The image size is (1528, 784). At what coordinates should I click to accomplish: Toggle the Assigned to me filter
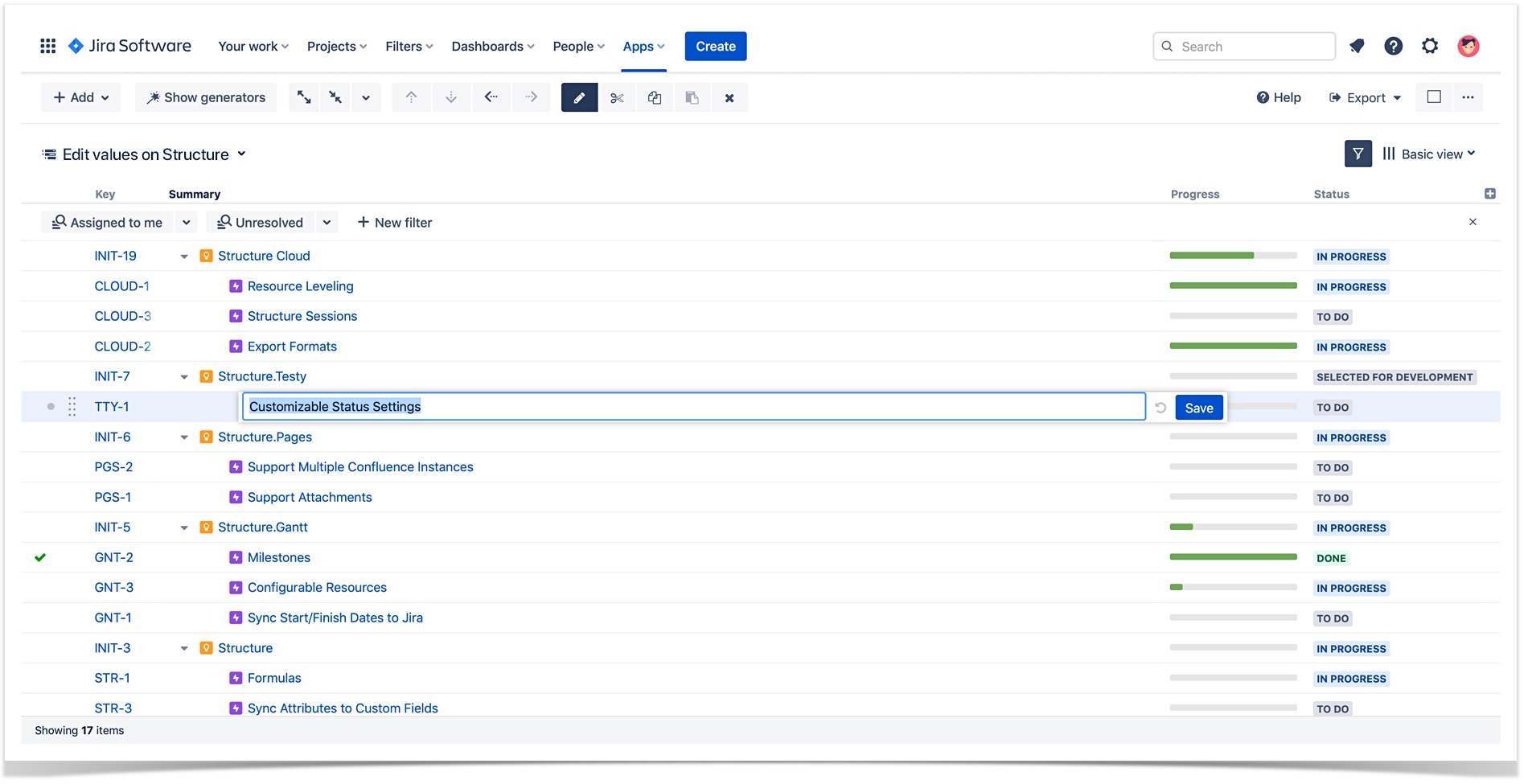(108, 223)
